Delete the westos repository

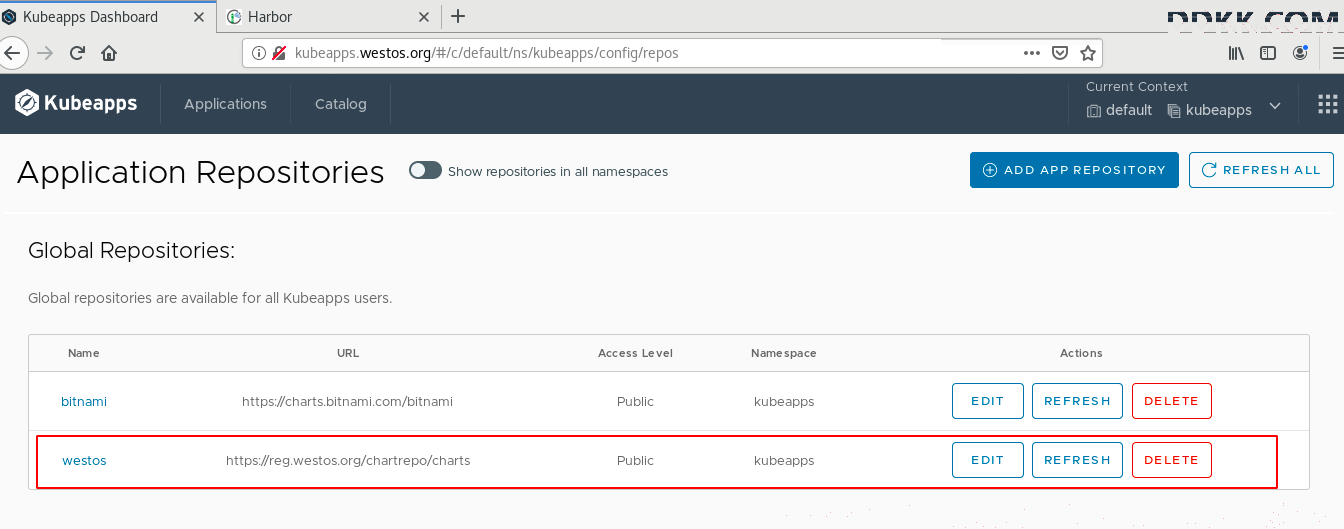point(1171,460)
